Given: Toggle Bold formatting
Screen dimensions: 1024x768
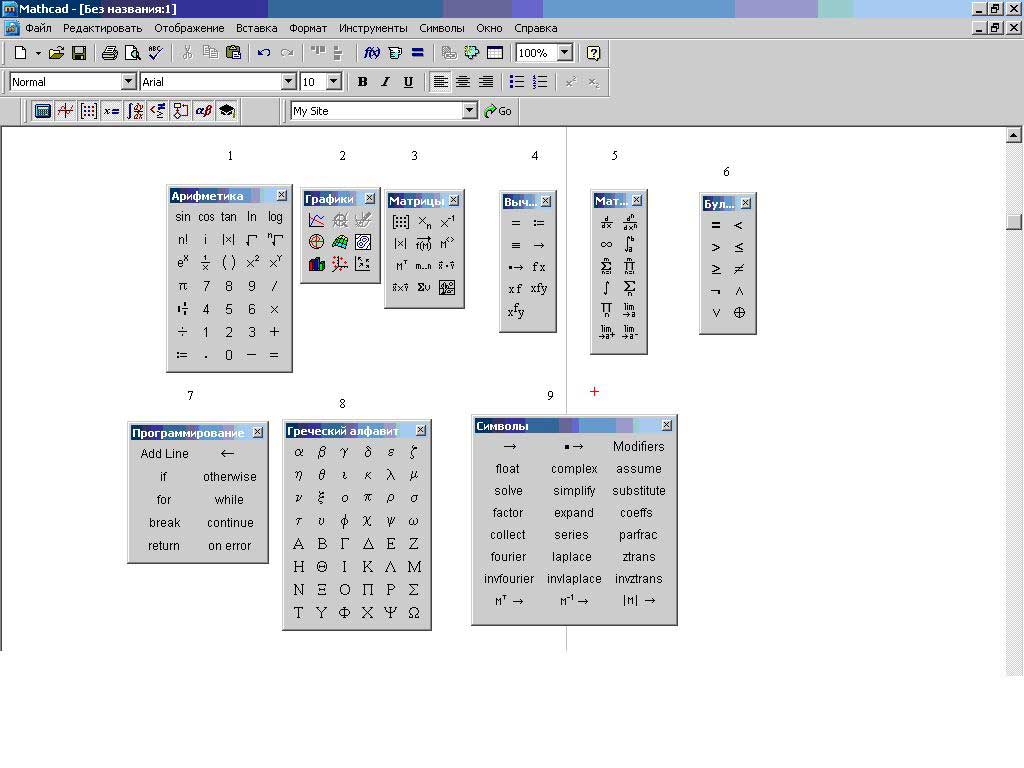Looking at the screenshot, I should coord(362,82).
